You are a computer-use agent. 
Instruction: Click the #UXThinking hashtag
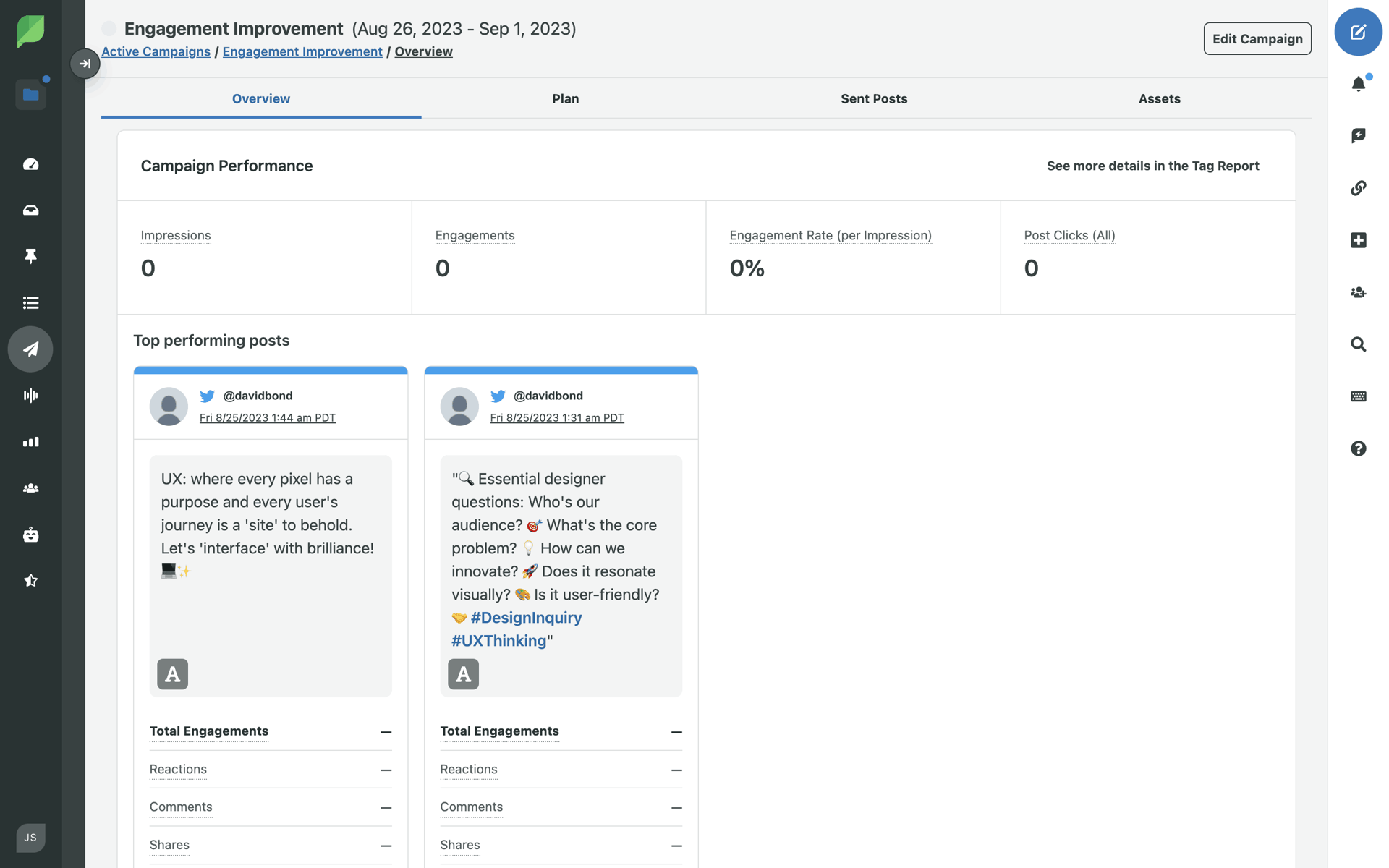[x=499, y=641]
